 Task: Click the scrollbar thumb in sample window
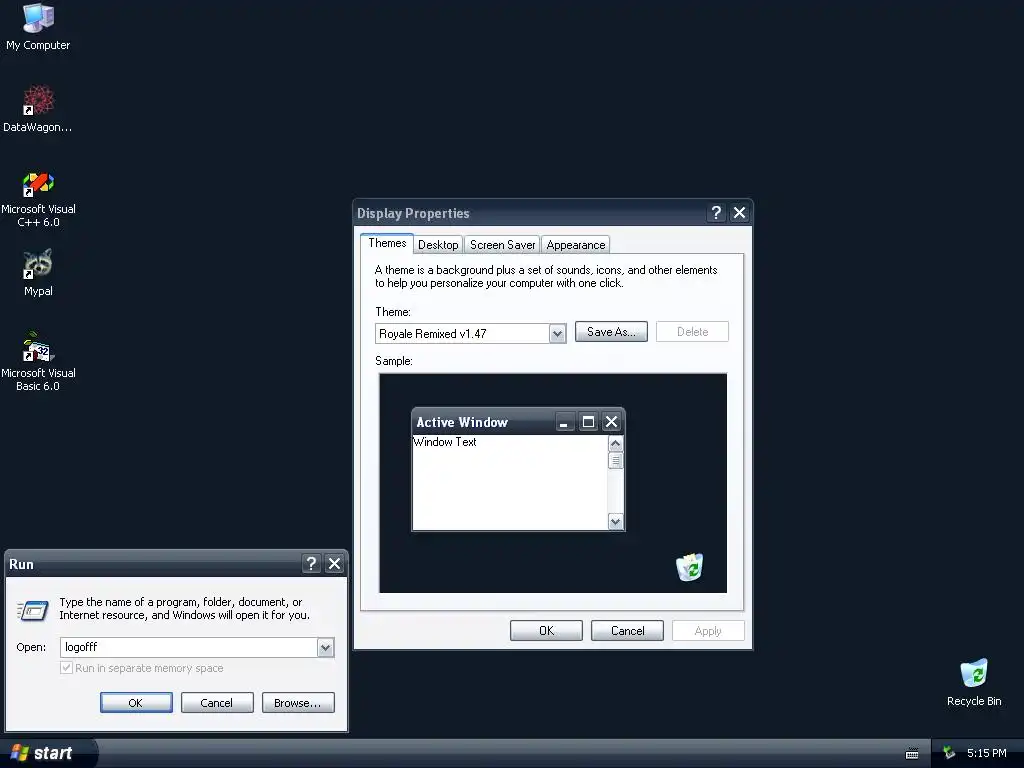[615, 460]
